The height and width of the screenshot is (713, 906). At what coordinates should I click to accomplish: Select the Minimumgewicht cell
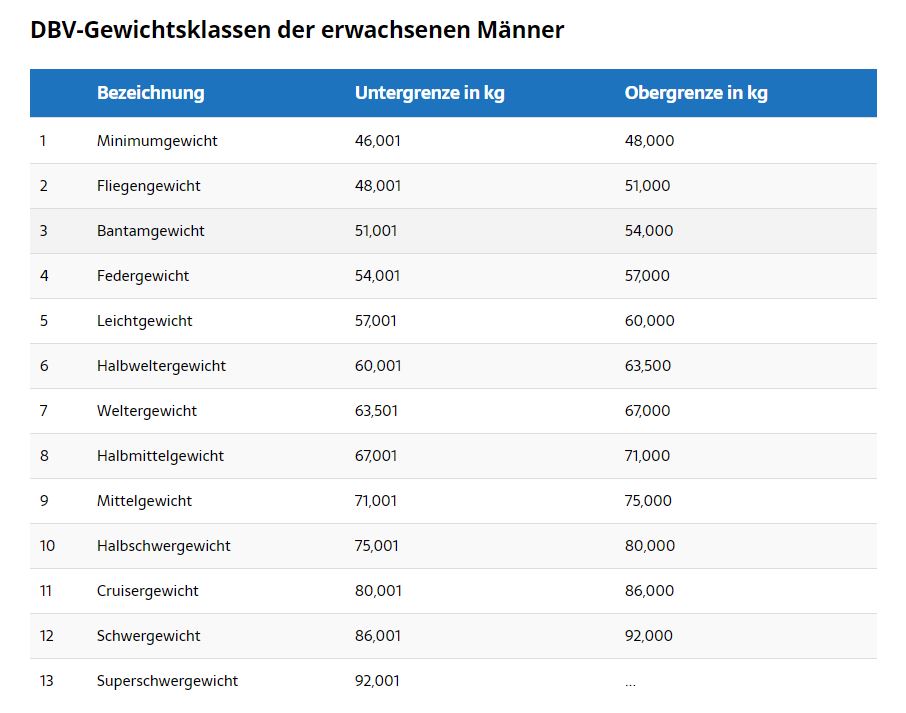(157, 141)
